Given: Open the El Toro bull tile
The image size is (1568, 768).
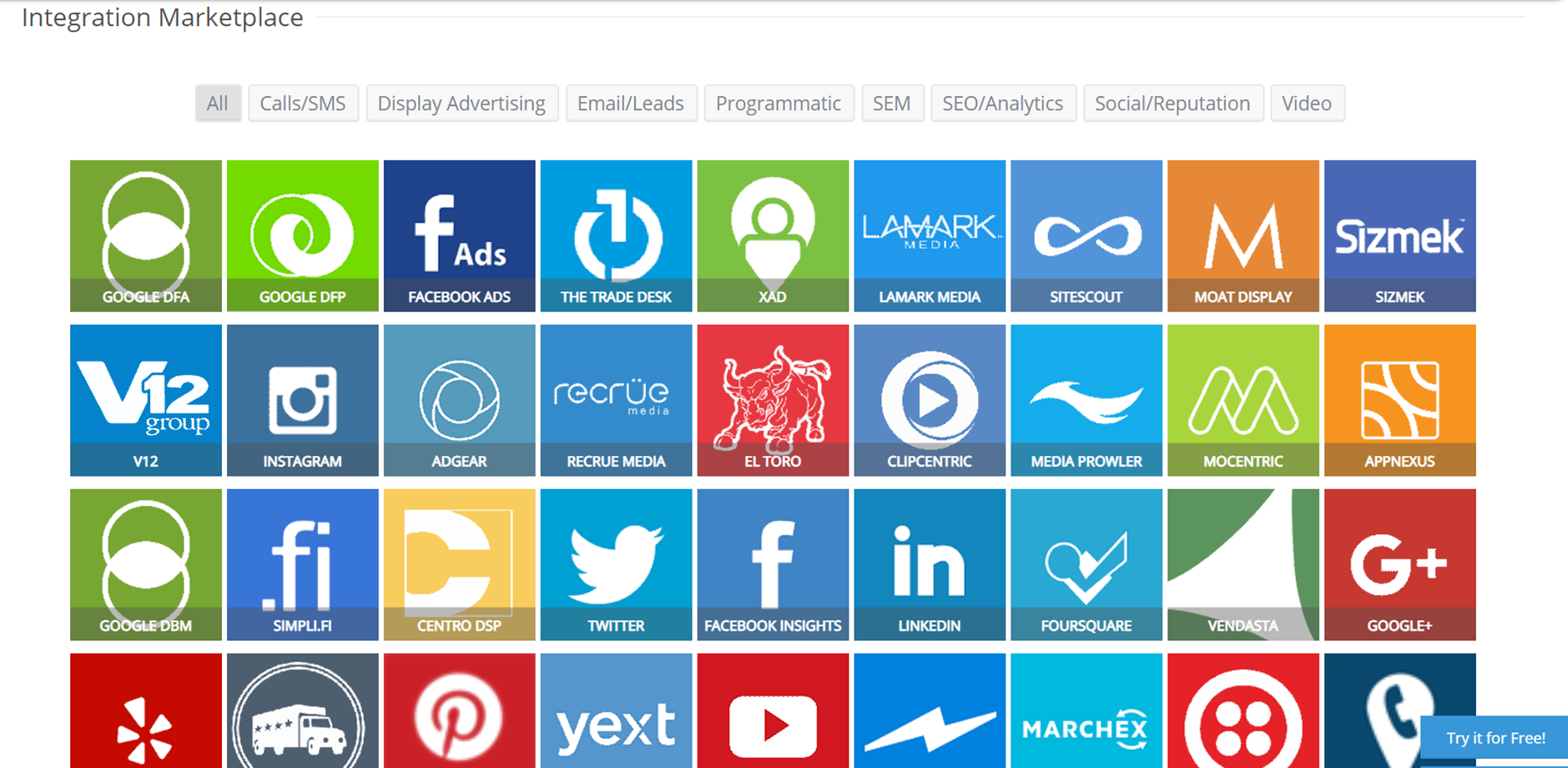Looking at the screenshot, I should point(773,400).
